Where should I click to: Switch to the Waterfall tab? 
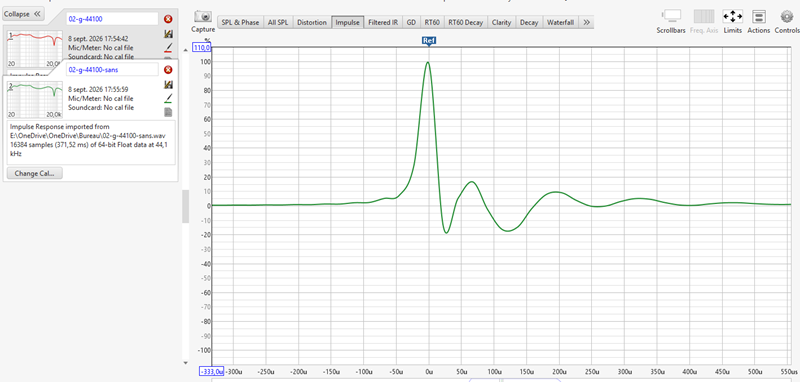[560, 22]
